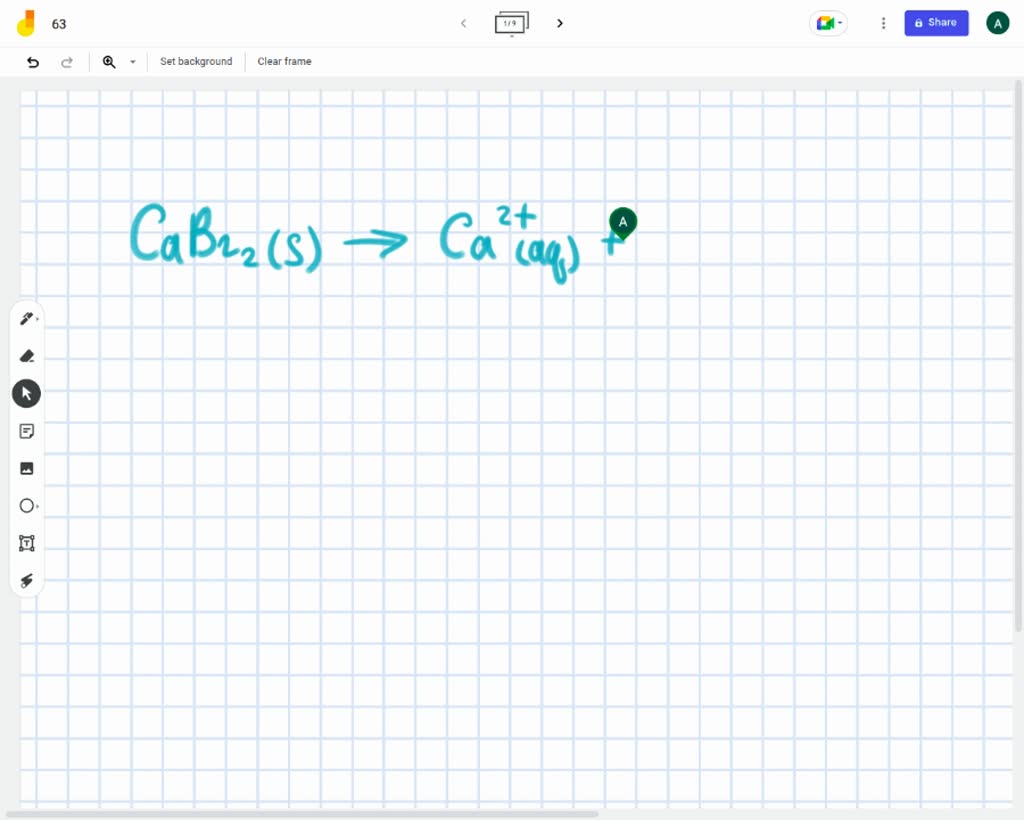This screenshot has width=1024, height=820.
Task: Open the more options three-dot menu
Action: point(883,23)
